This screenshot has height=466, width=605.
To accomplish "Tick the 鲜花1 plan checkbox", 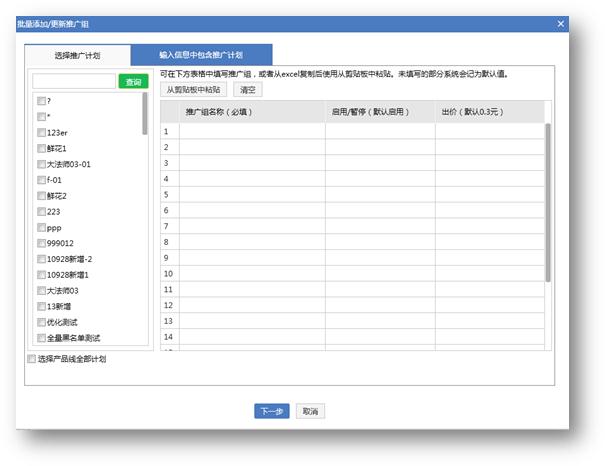I will click(41, 148).
